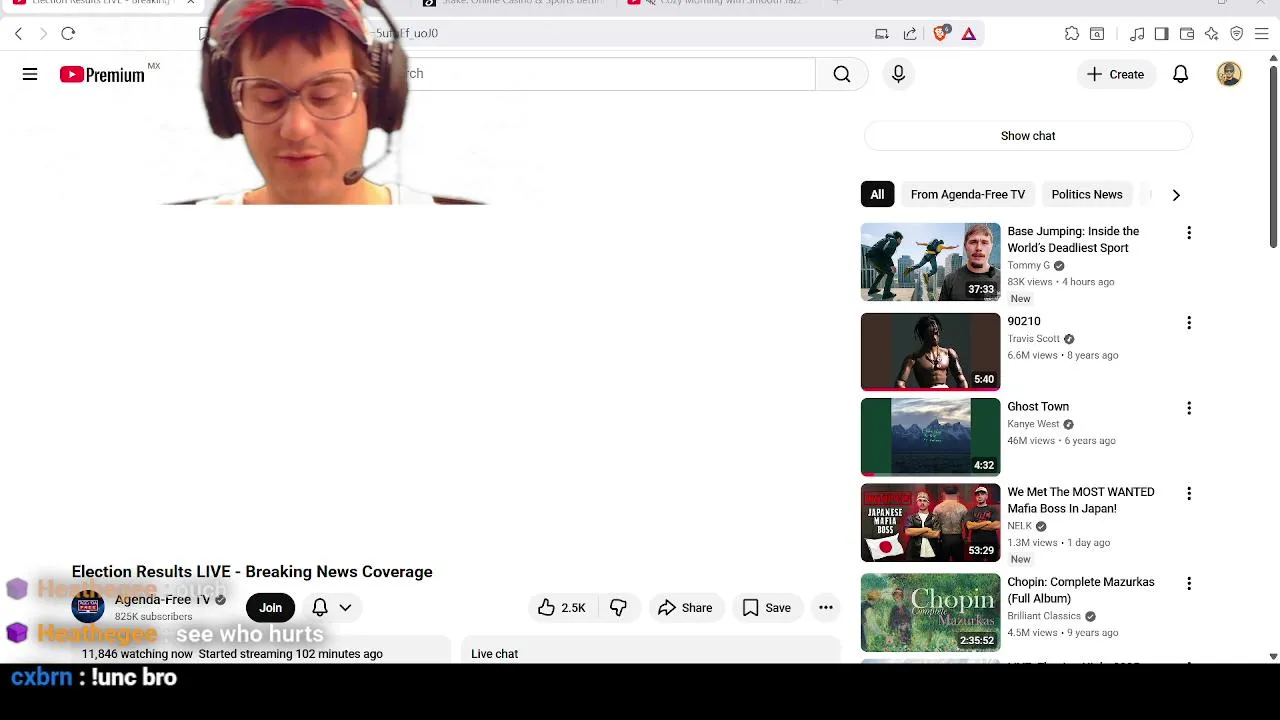
Task: Open the Leo AI sparkle icon
Action: 1212,34
